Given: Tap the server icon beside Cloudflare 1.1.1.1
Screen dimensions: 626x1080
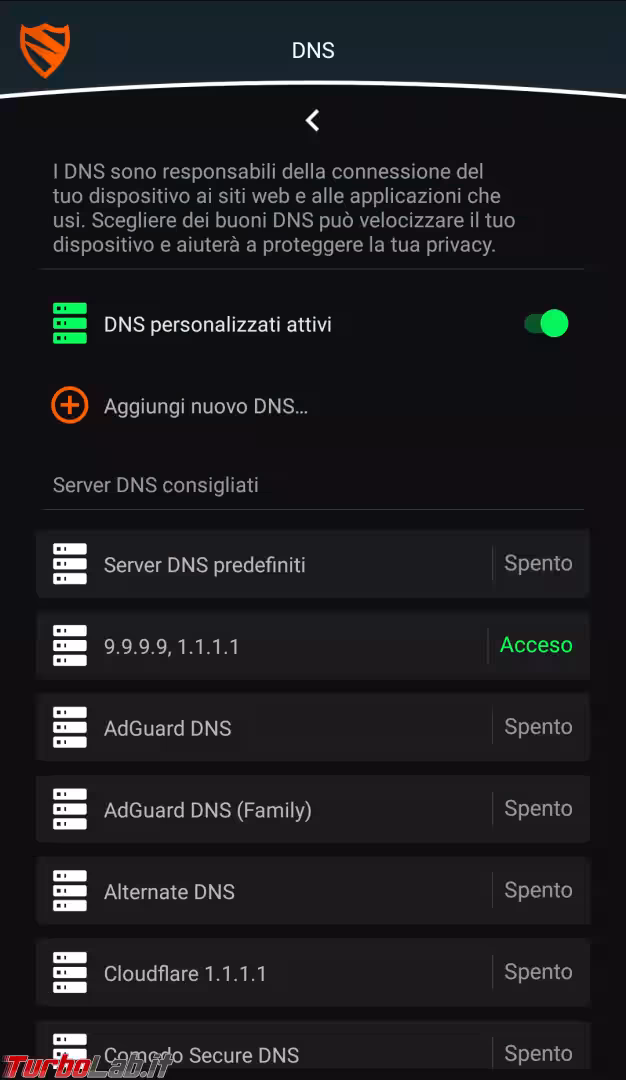Looking at the screenshot, I should [x=69, y=971].
